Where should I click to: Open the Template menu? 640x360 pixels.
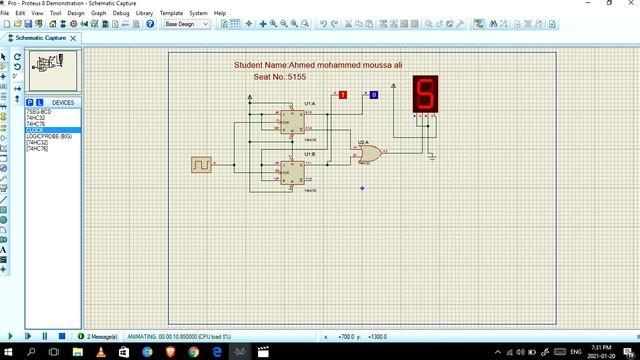[171, 13]
